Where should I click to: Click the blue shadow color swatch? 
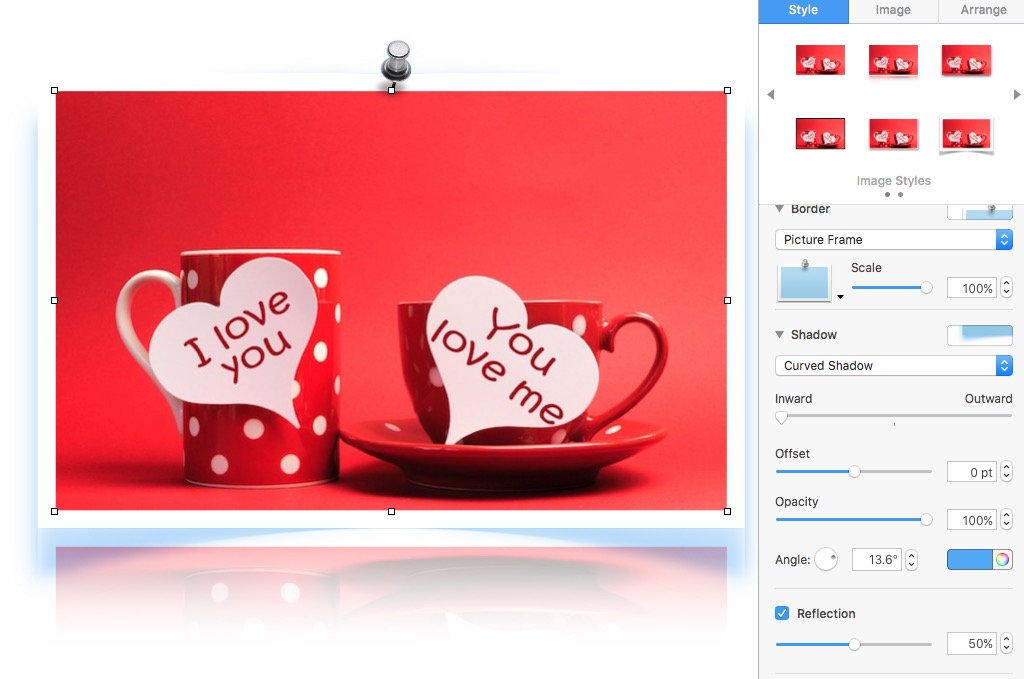(969, 560)
